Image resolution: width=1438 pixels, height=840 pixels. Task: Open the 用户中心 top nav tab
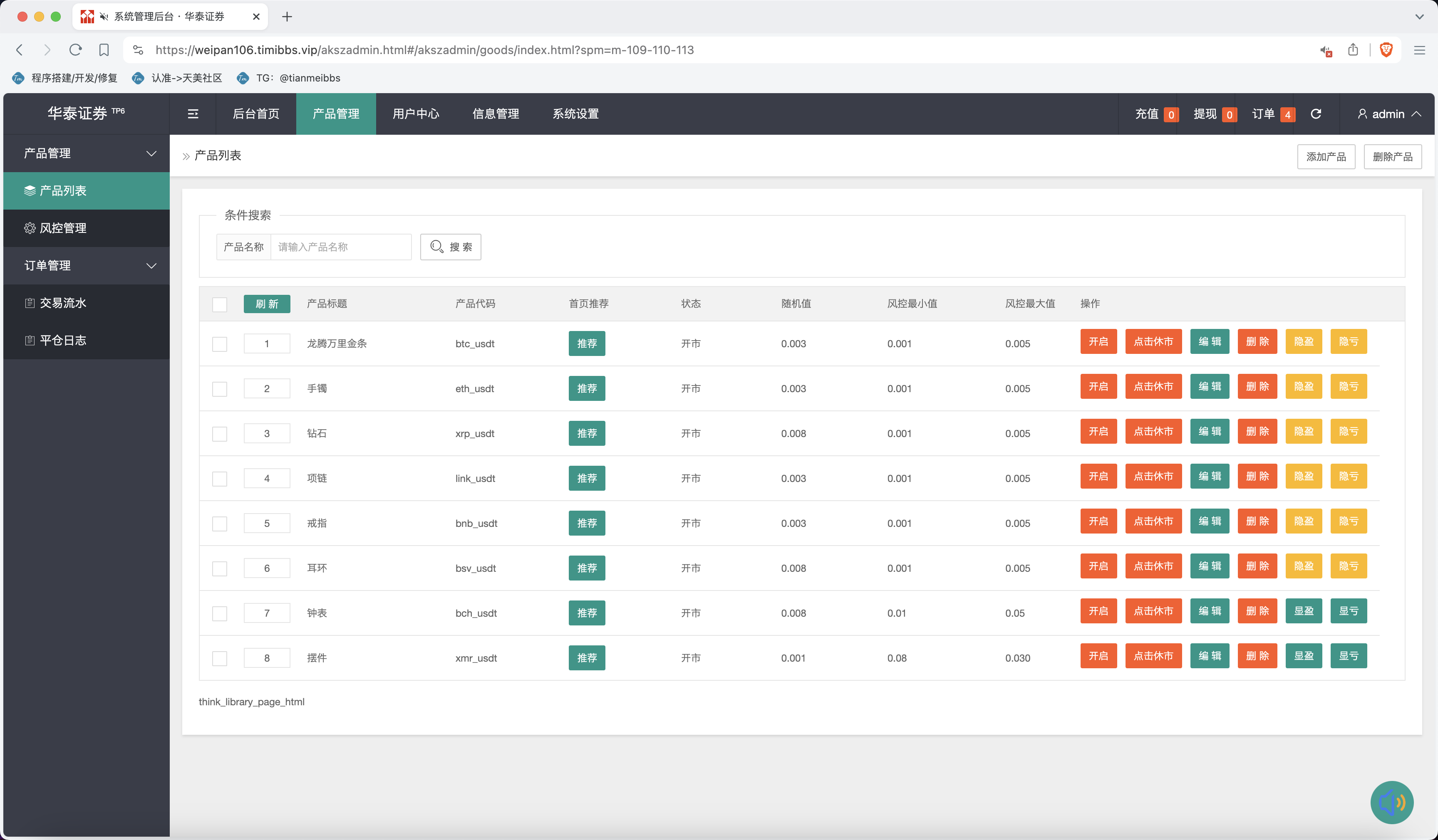(x=416, y=114)
